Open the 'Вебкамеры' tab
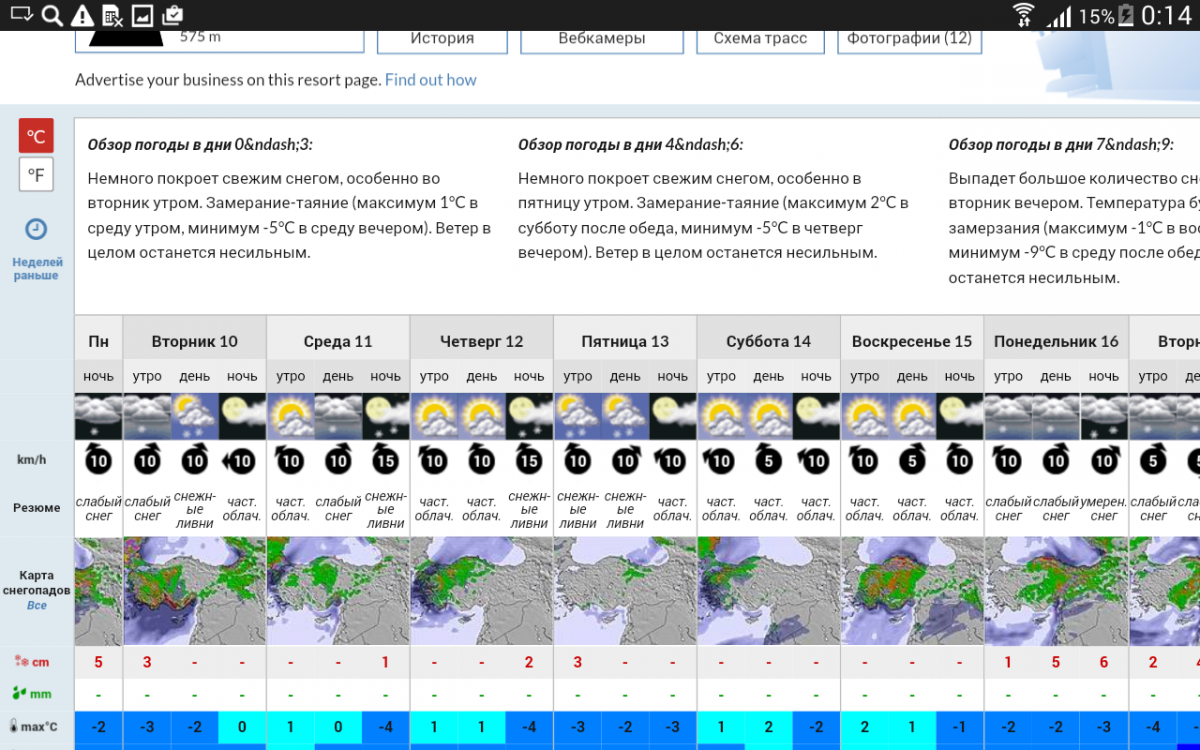 coord(601,39)
